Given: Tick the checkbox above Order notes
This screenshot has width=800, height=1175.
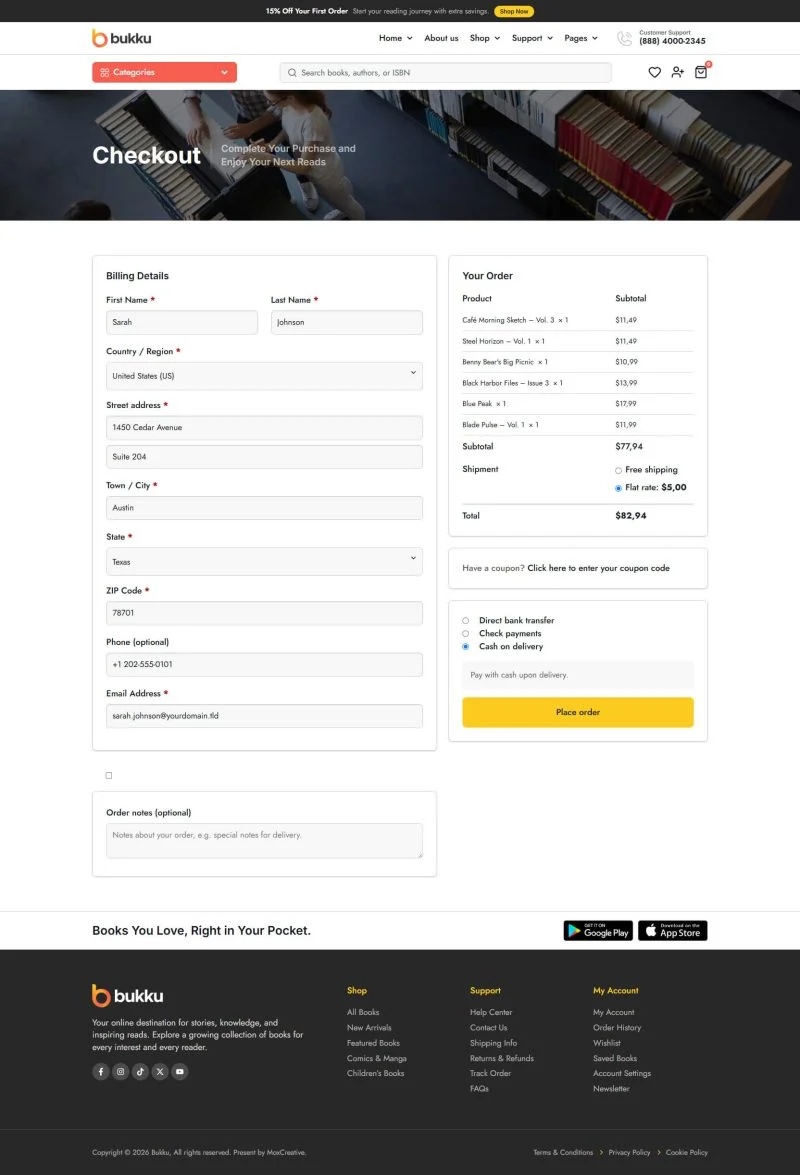Looking at the screenshot, I should pyautogui.click(x=109, y=776).
